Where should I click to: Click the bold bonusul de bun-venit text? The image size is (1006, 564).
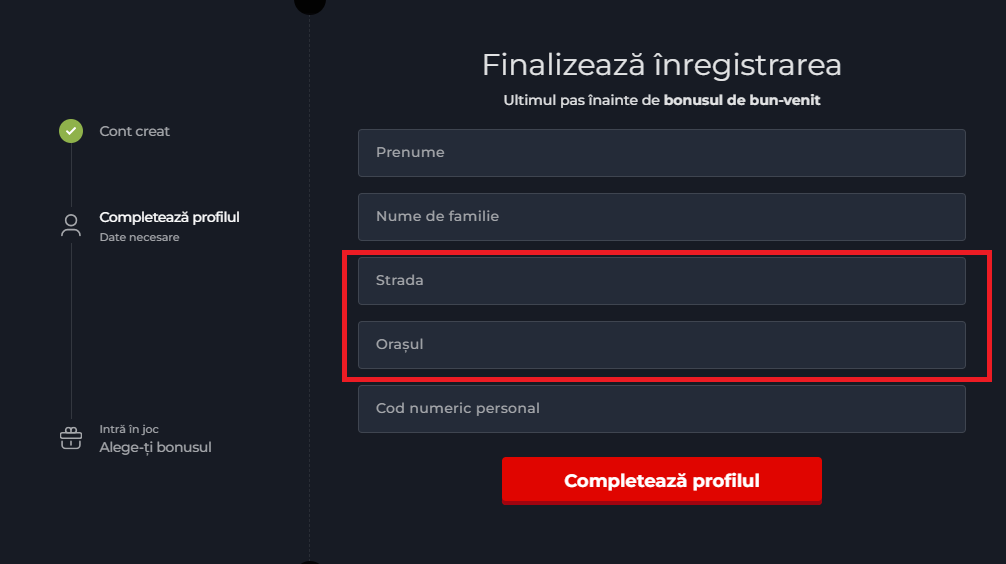pyautogui.click(x=742, y=101)
